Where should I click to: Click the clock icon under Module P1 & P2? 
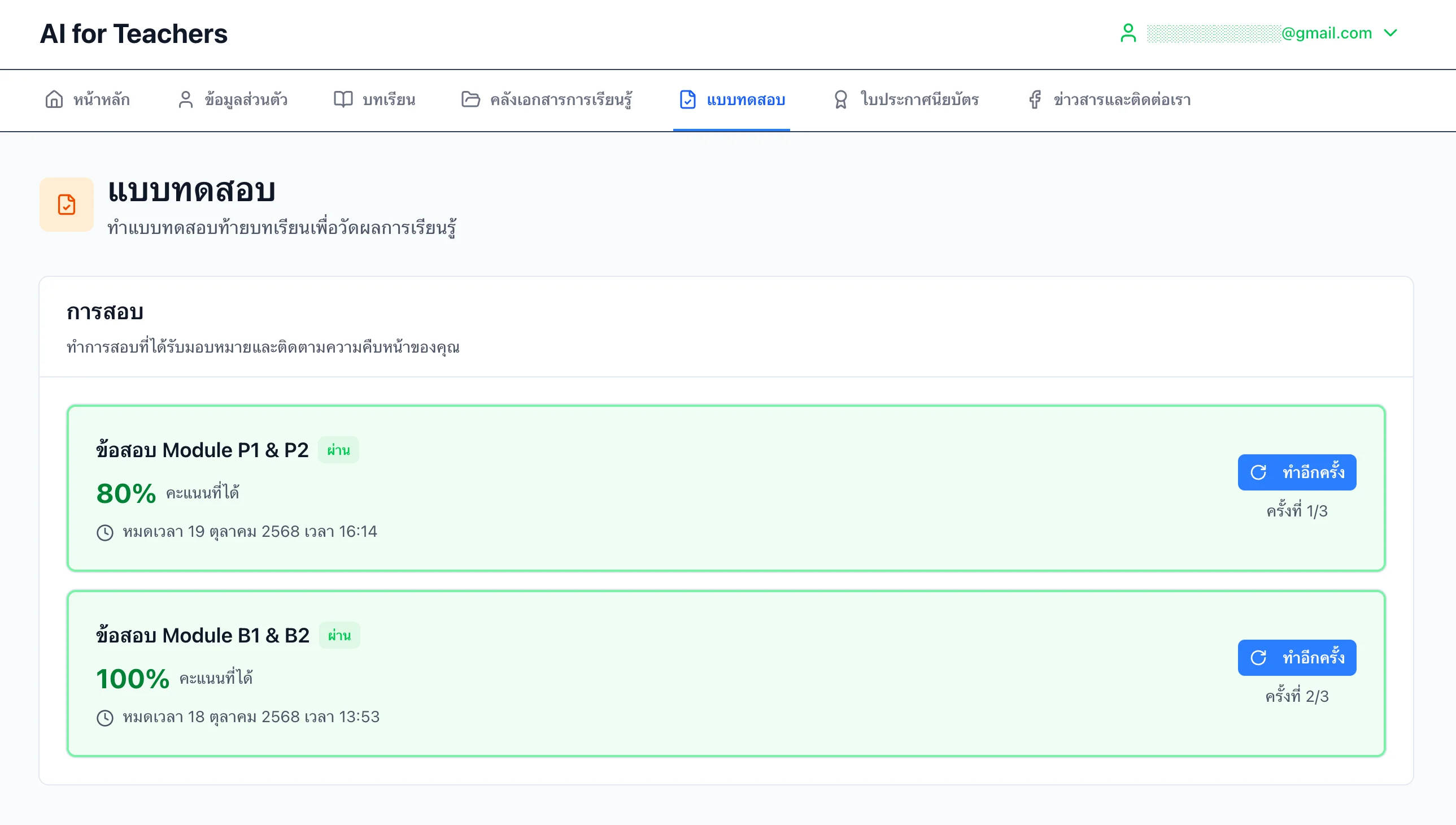coord(105,533)
